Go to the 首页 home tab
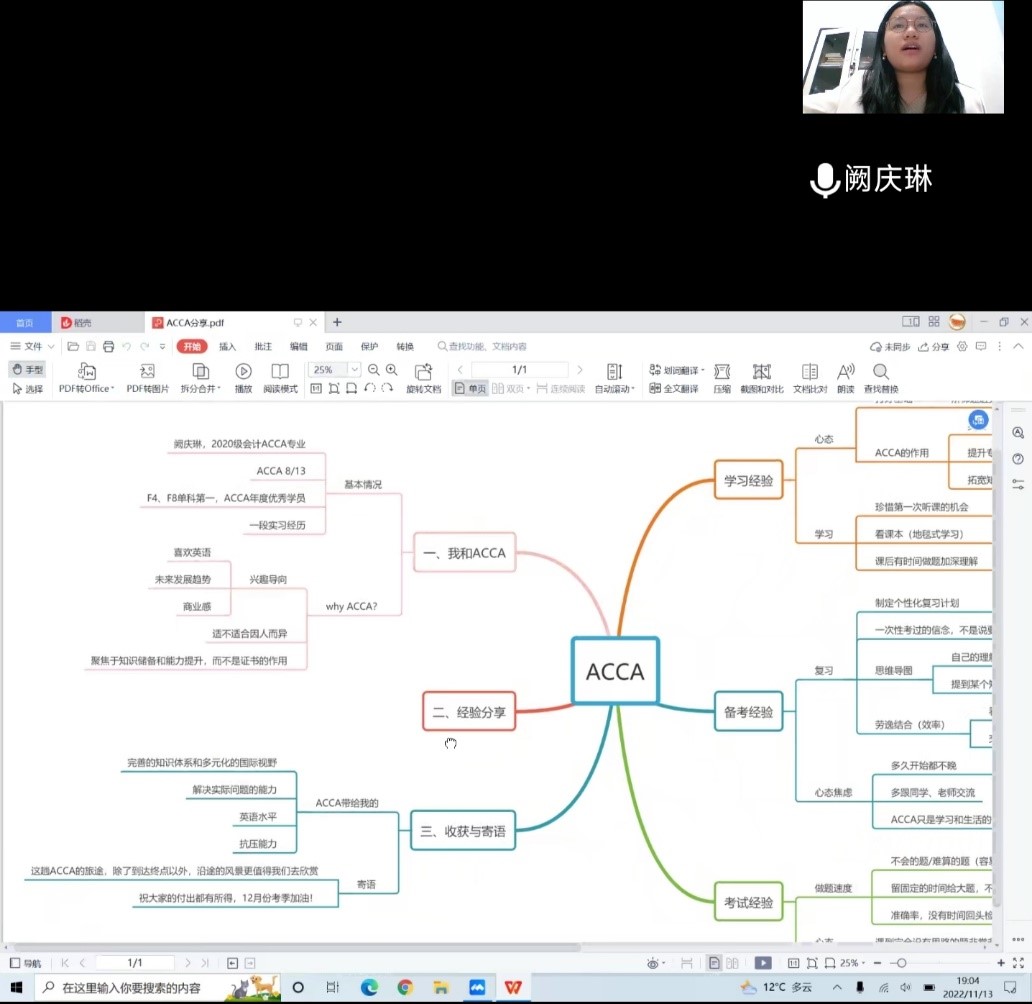Screen dimensions: 1032x1004 tap(25, 323)
